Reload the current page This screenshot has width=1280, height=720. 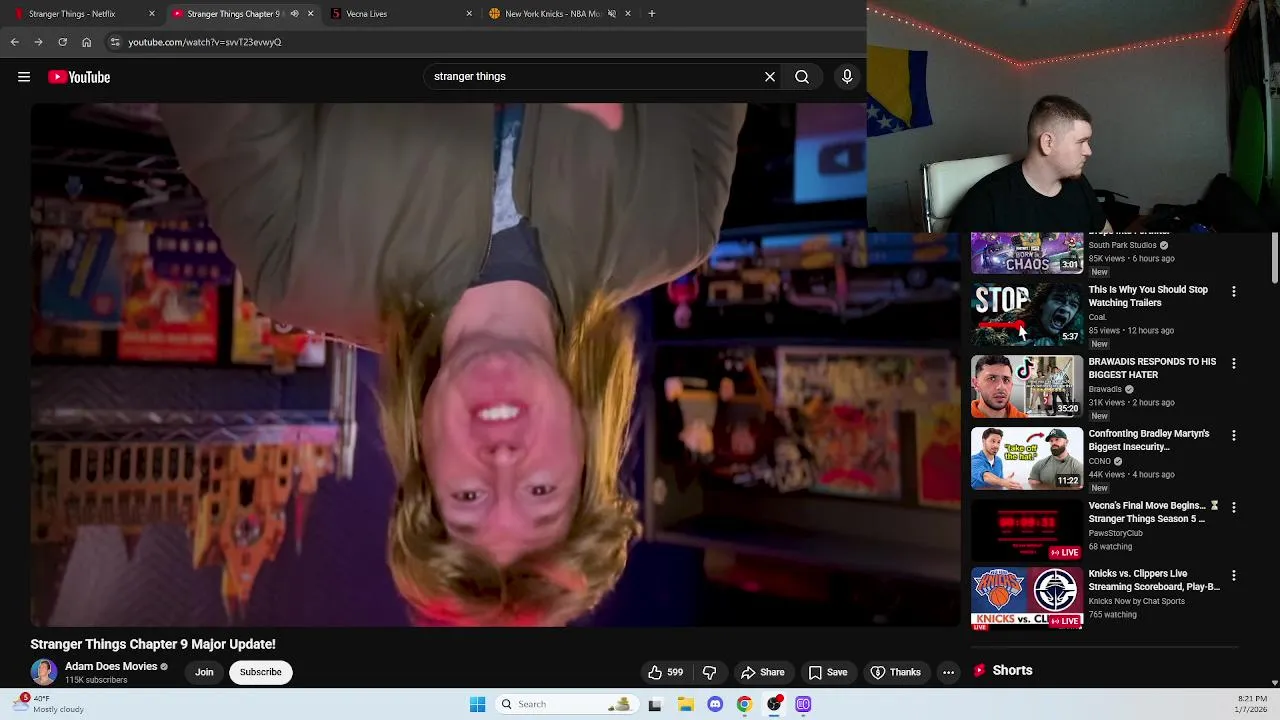point(62,42)
